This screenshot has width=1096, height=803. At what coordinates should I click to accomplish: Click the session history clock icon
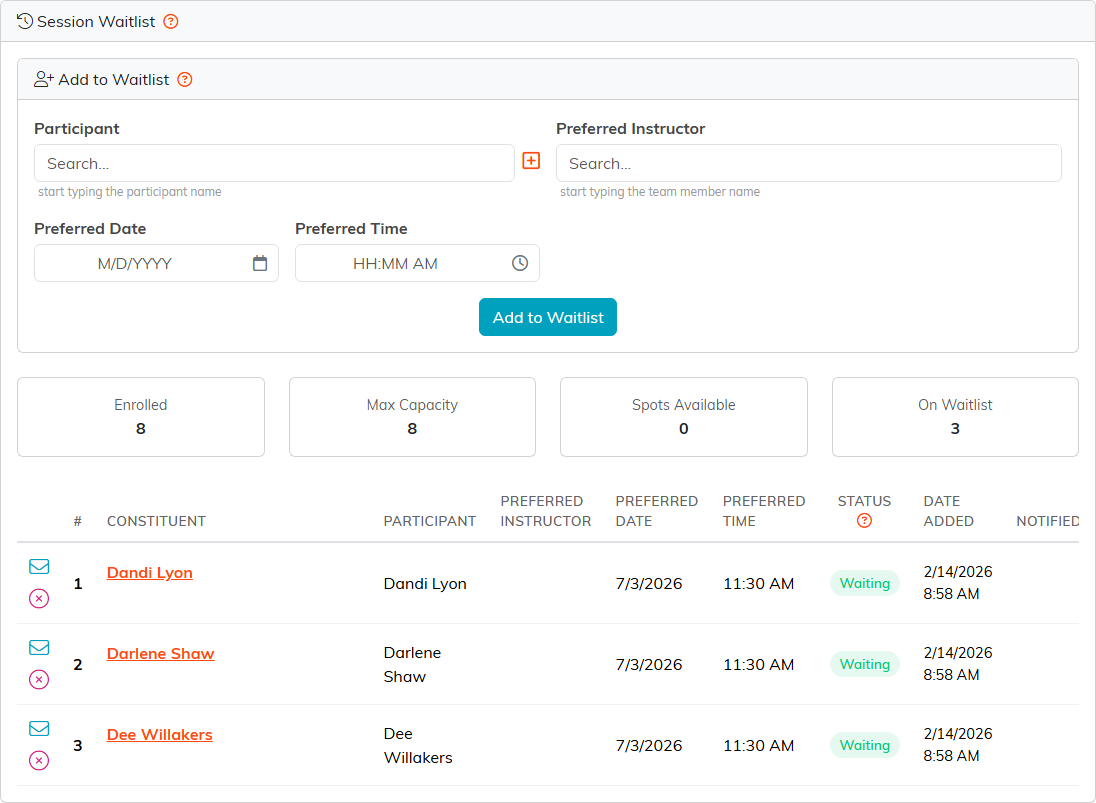pyautogui.click(x=25, y=22)
